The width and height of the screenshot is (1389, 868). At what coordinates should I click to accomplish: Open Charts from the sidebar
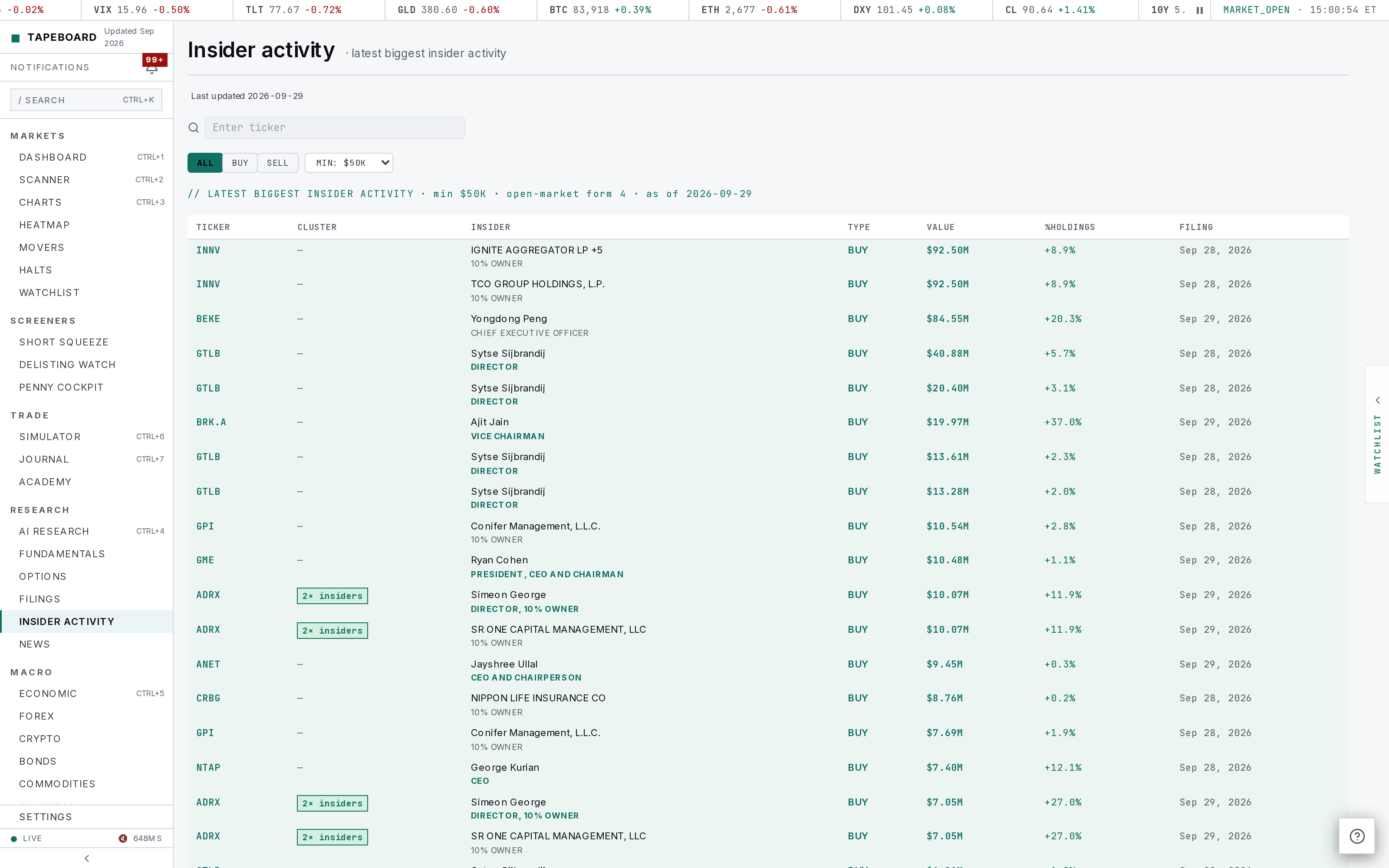[86, 202]
